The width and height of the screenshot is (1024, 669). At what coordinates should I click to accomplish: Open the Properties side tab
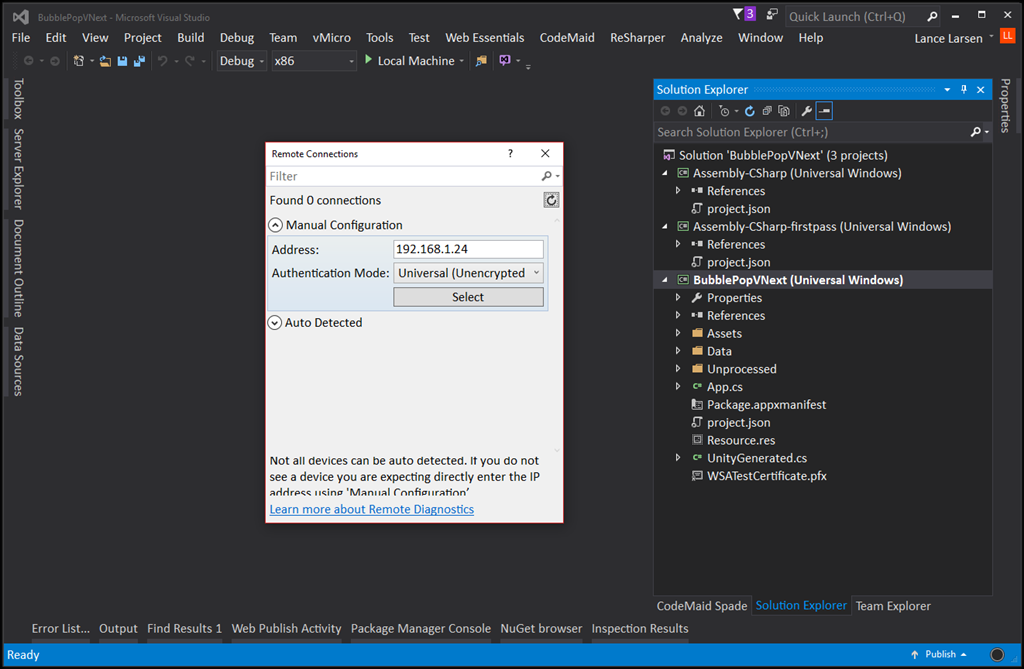[x=1005, y=105]
